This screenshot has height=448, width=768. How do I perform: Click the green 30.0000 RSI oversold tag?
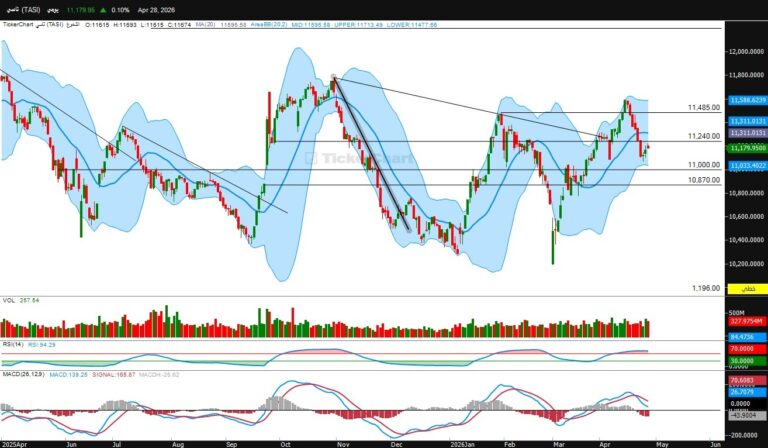click(x=745, y=360)
